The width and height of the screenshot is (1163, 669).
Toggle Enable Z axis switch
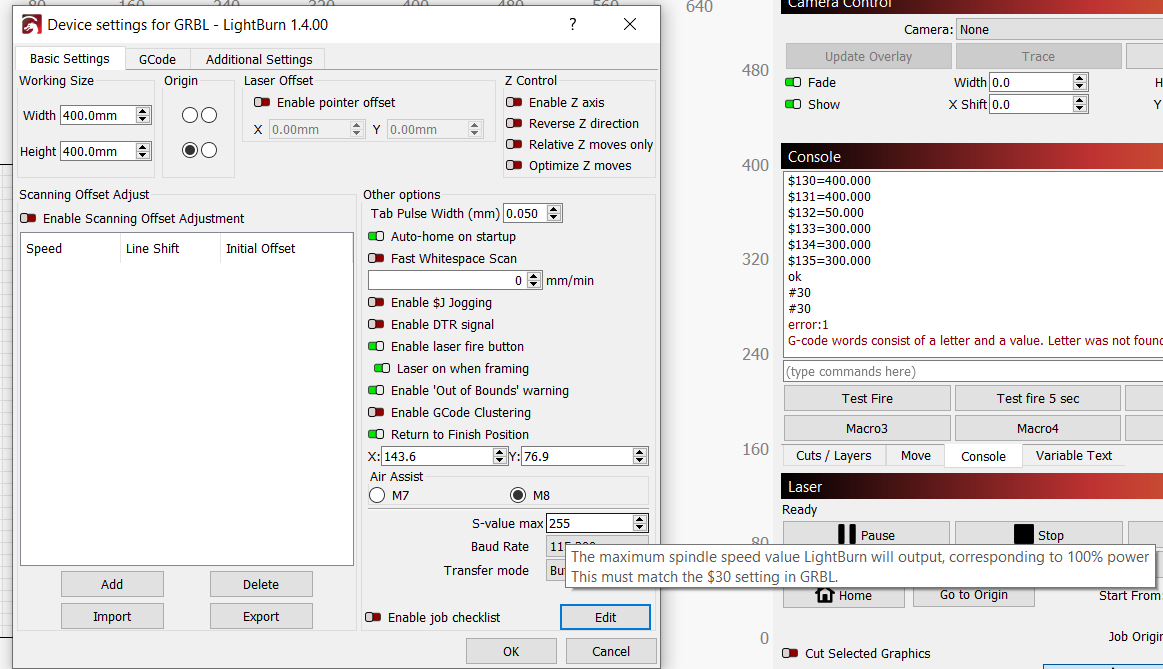pos(514,102)
